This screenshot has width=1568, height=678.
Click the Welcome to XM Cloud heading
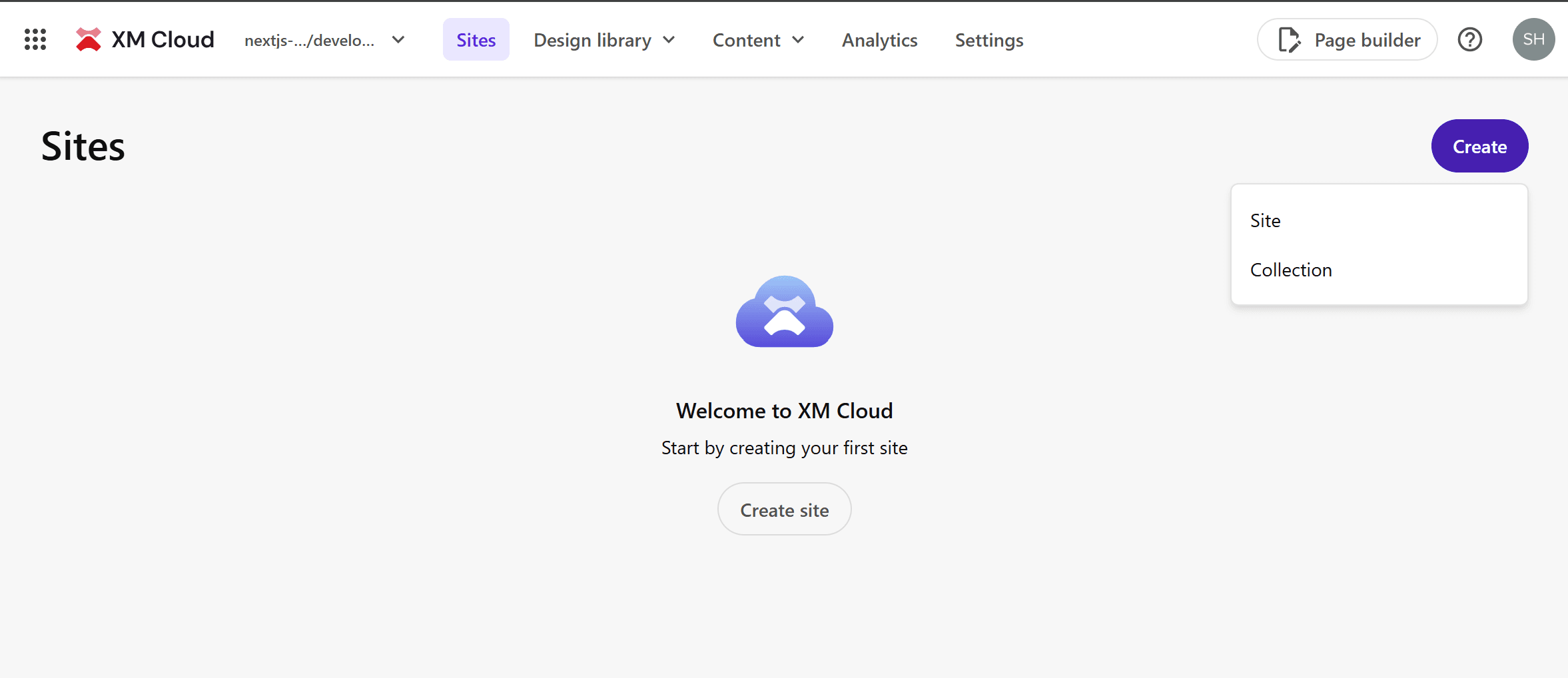[x=784, y=411]
